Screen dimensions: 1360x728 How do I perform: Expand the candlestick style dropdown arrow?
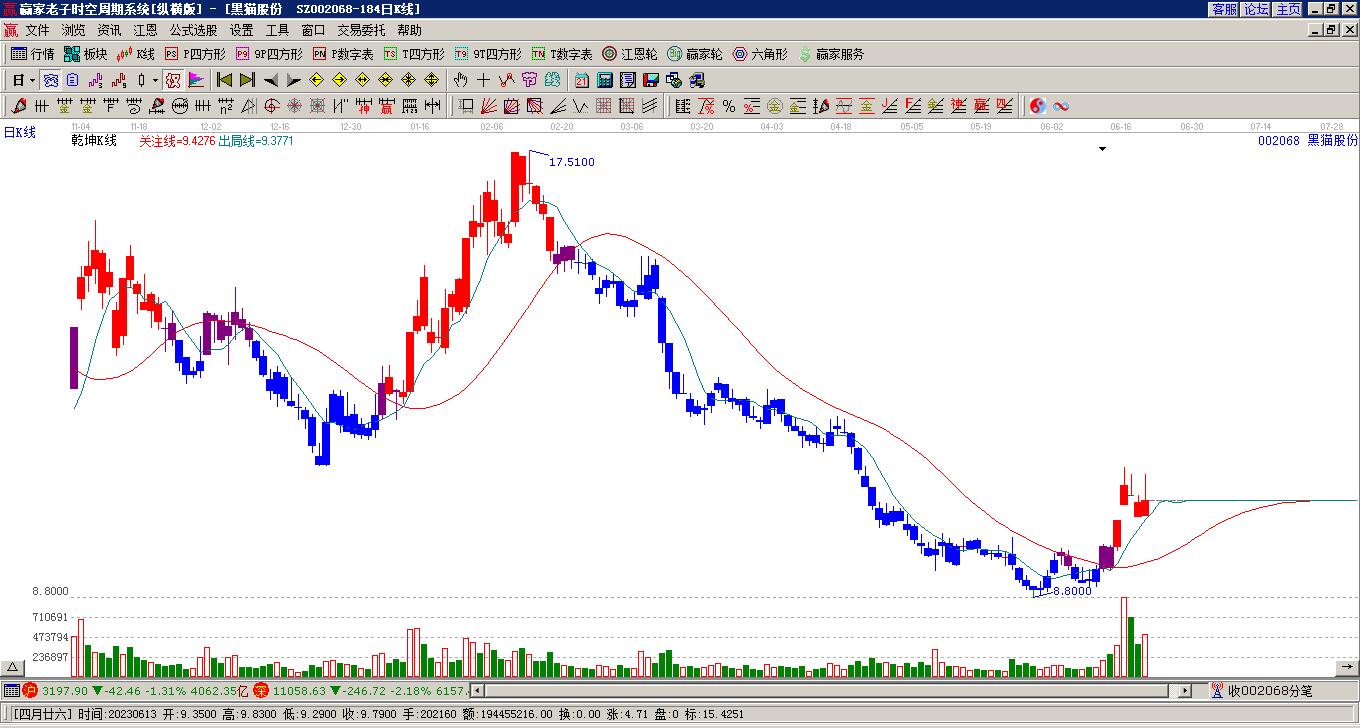tap(155, 80)
